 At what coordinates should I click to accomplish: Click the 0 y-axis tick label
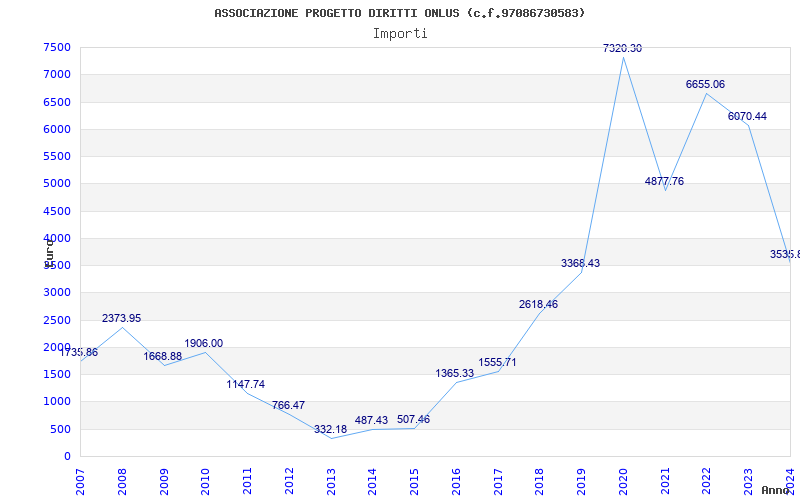[67, 457]
